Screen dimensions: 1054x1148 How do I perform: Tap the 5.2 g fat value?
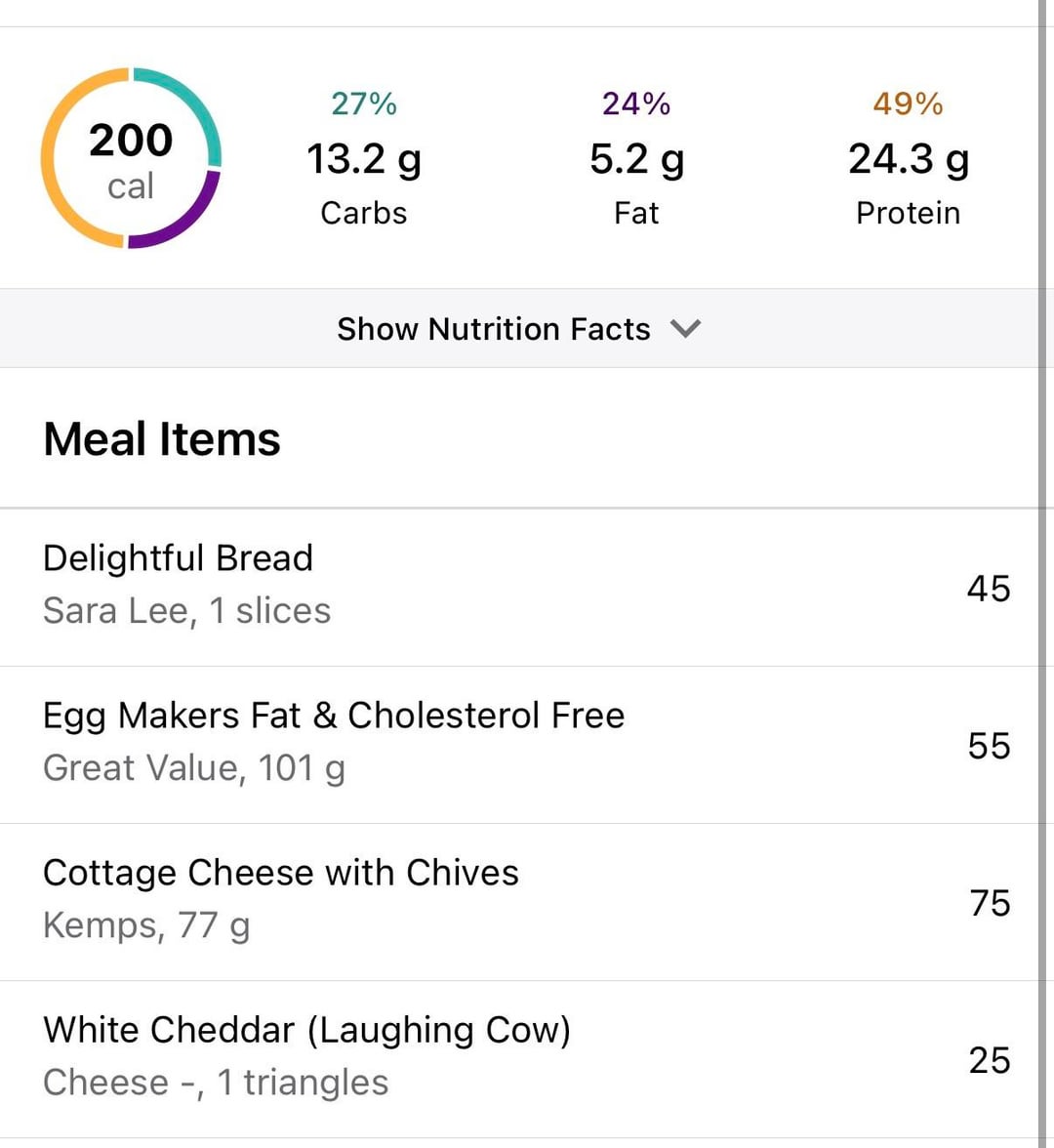coord(636,159)
